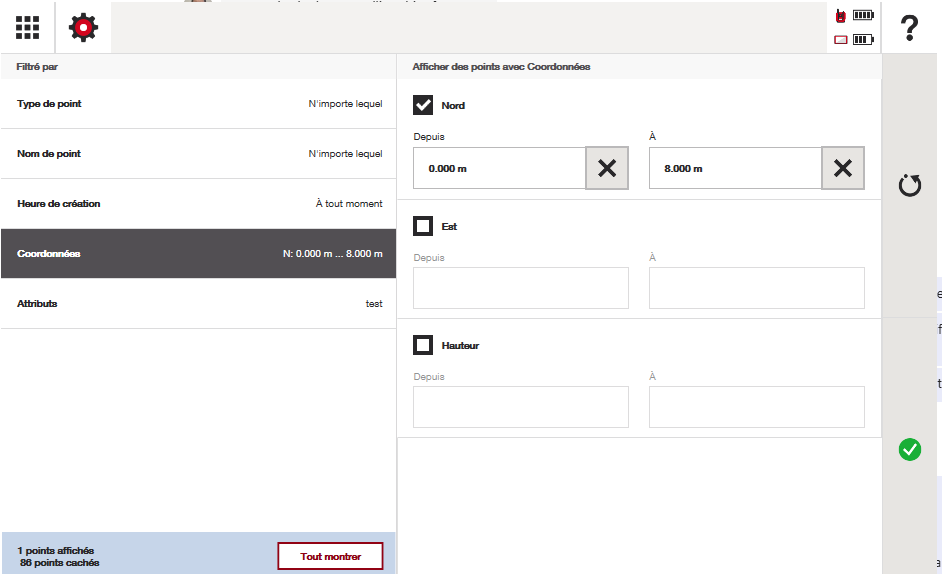
Task: Confirm with the green checkmark icon
Action: pos(909,450)
